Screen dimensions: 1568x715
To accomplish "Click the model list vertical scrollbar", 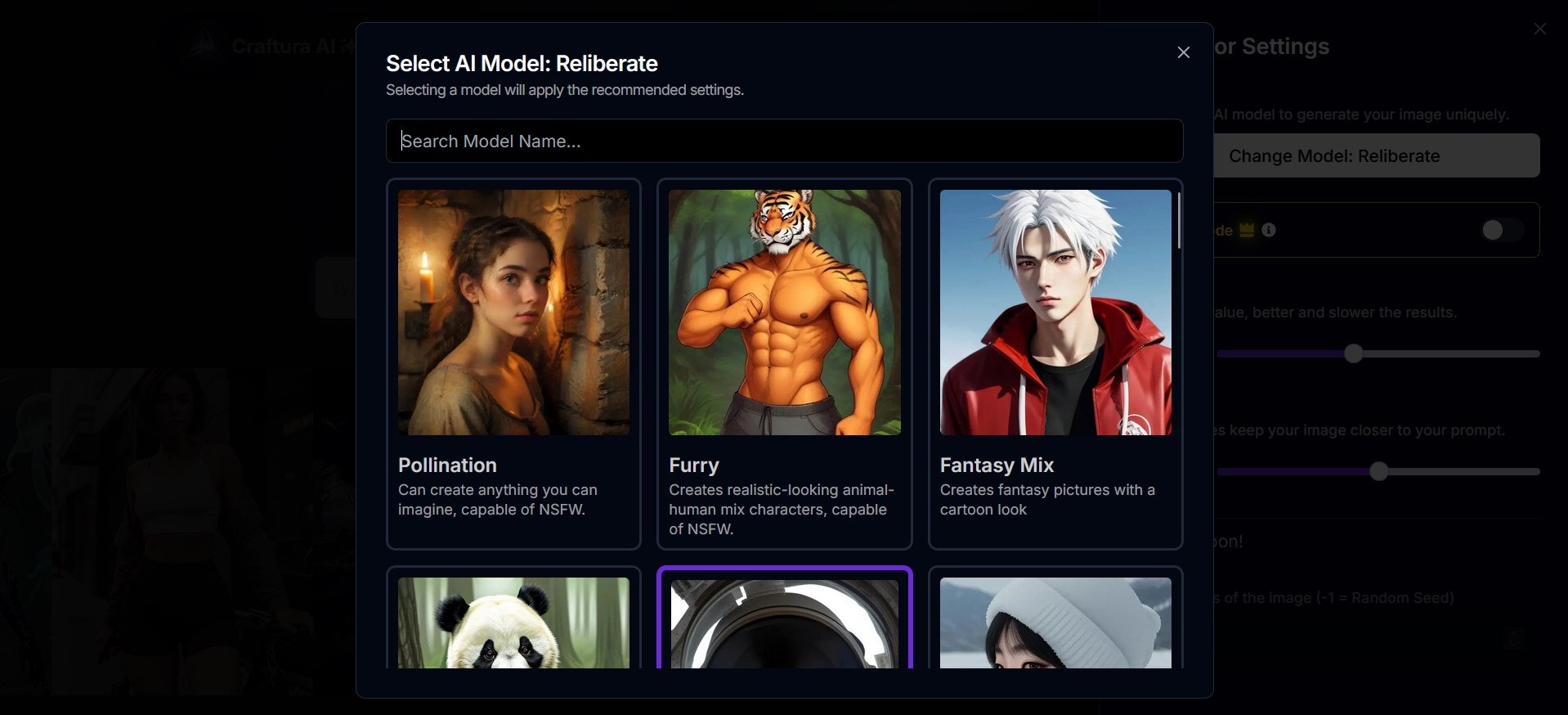I will point(1178,221).
